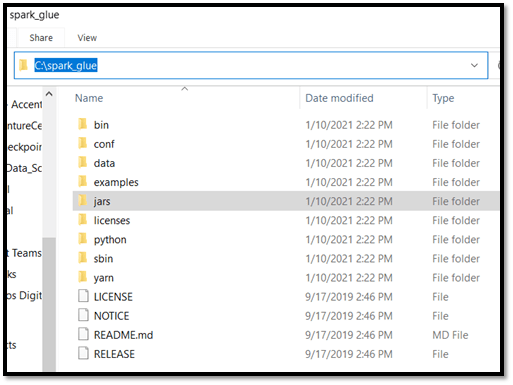Click the RELEASE file icon
The width and height of the screenshot is (513, 385).
(83, 353)
